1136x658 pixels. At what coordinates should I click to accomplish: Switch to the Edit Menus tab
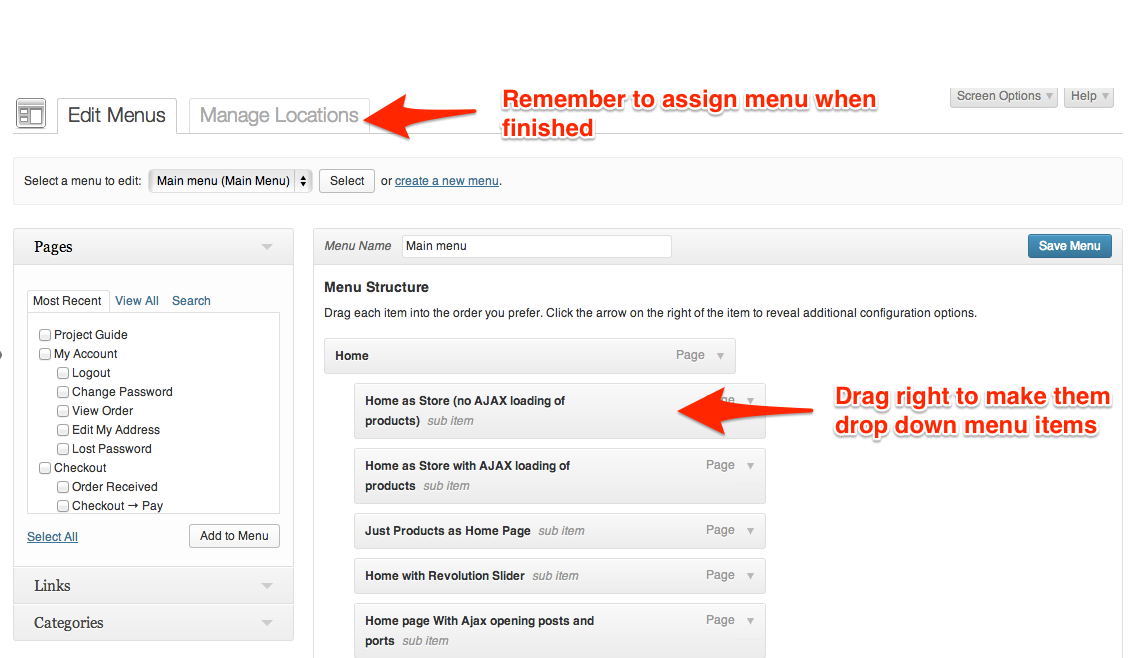coord(117,115)
